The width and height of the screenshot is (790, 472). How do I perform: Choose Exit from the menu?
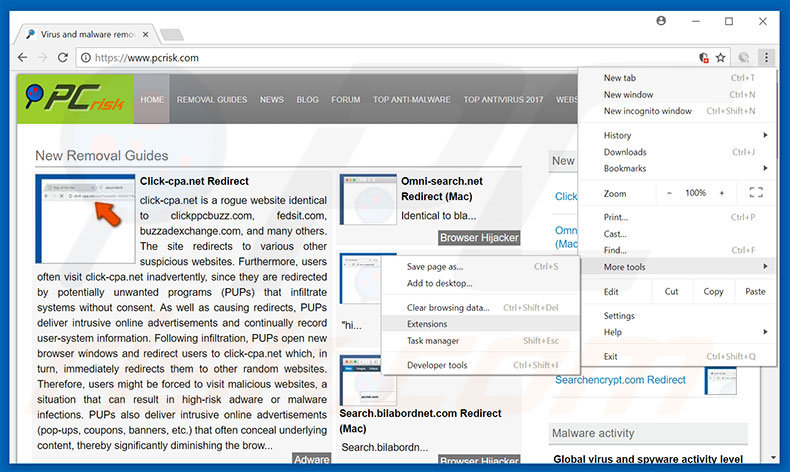677,356
